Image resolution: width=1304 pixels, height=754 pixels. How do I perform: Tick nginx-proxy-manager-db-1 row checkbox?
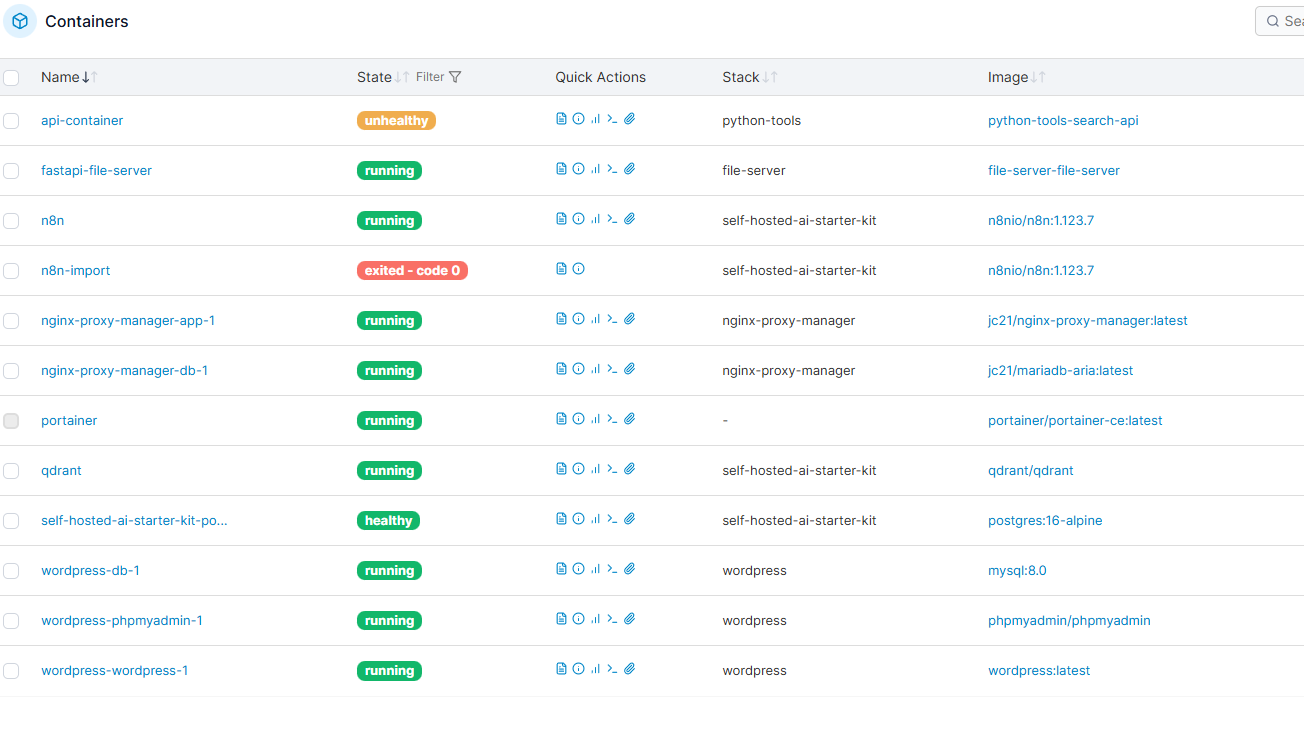(x=11, y=371)
